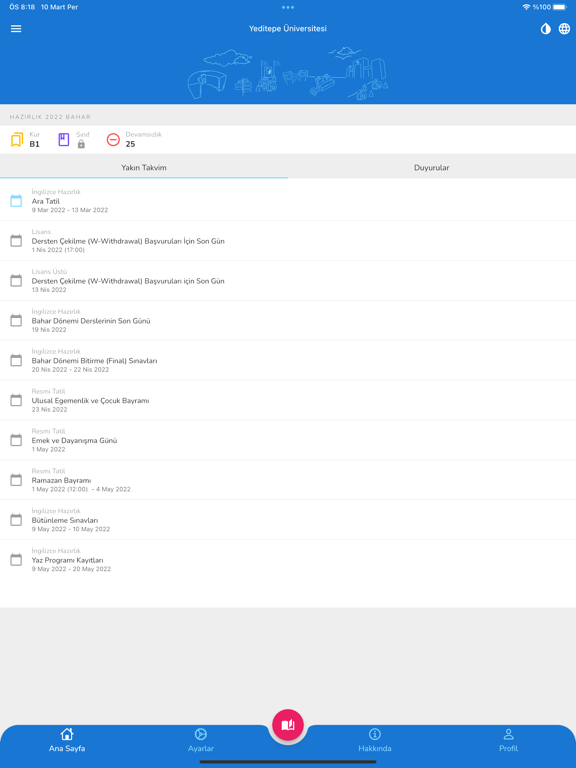Open Ramazan Bayramı event
Viewport: 576px width, 768px height.
[288, 480]
